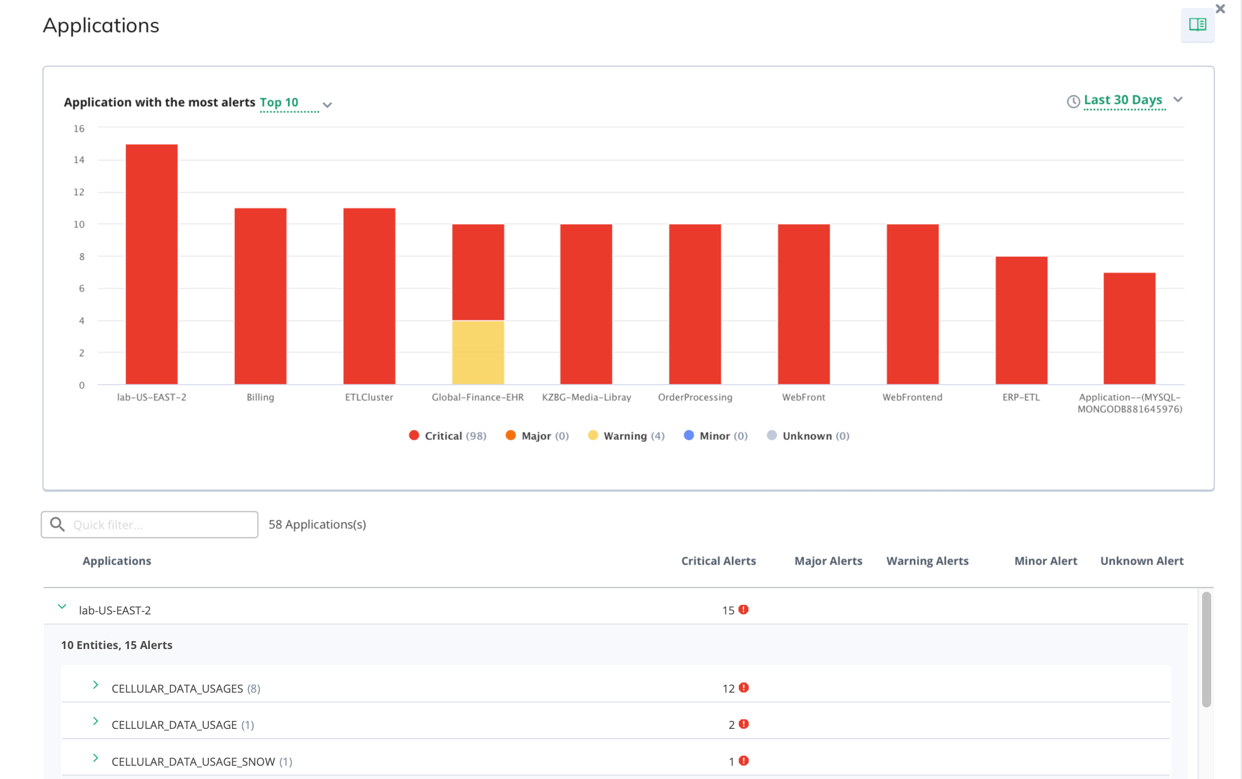Open the side panel book icon
The height and width of the screenshot is (779, 1242).
point(1197,25)
